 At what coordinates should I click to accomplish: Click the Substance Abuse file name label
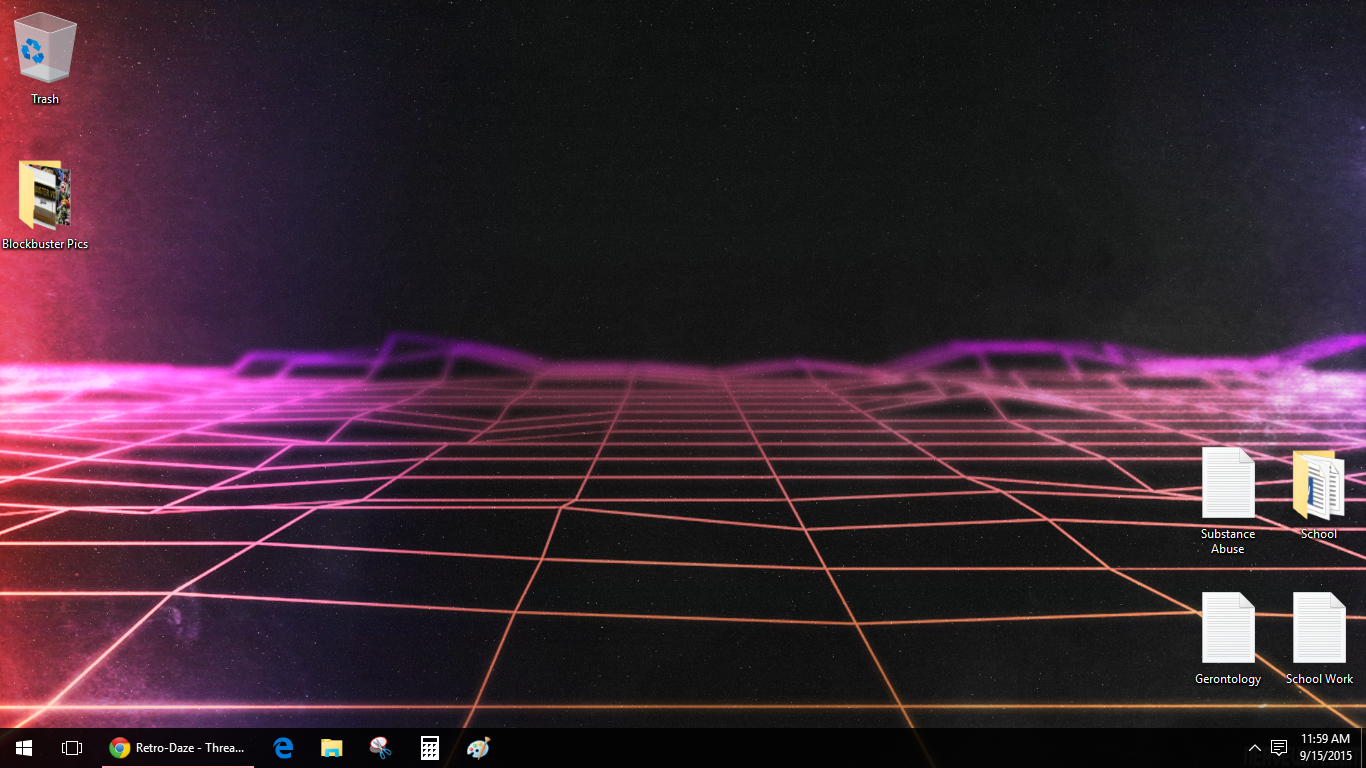pos(1228,541)
